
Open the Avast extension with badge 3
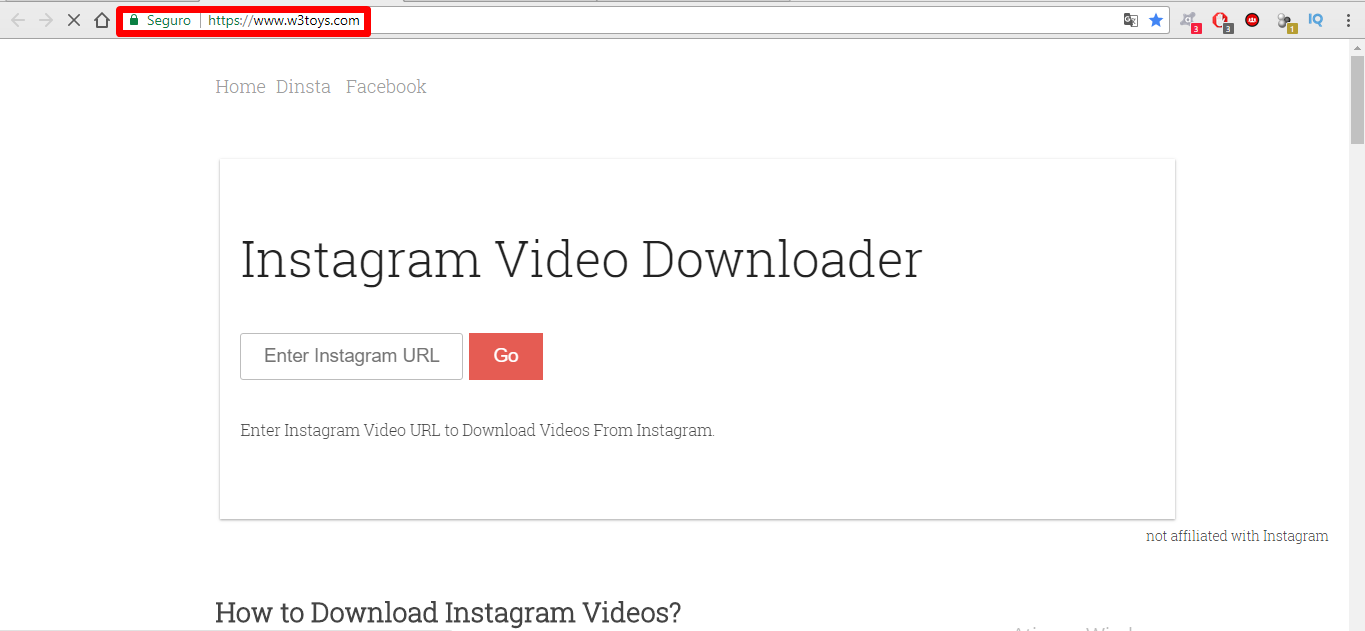[1190, 21]
